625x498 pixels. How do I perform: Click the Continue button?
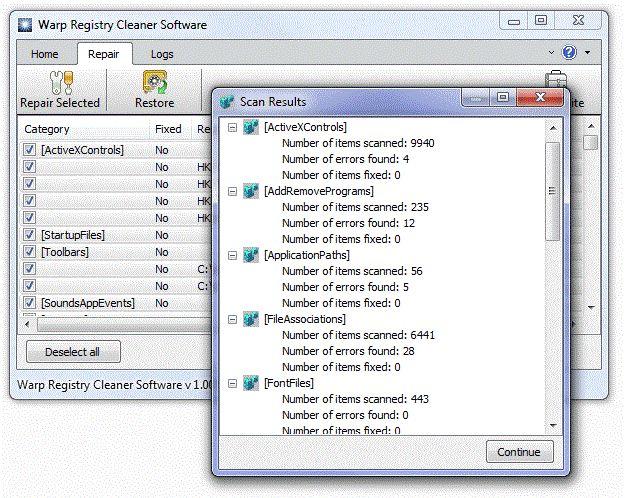pos(519,452)
